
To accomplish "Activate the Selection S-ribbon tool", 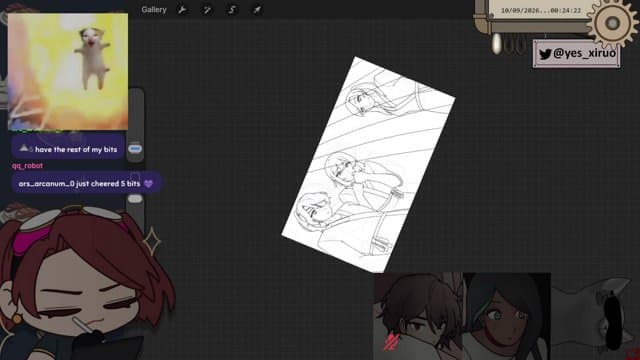I will tap(232, 10).
